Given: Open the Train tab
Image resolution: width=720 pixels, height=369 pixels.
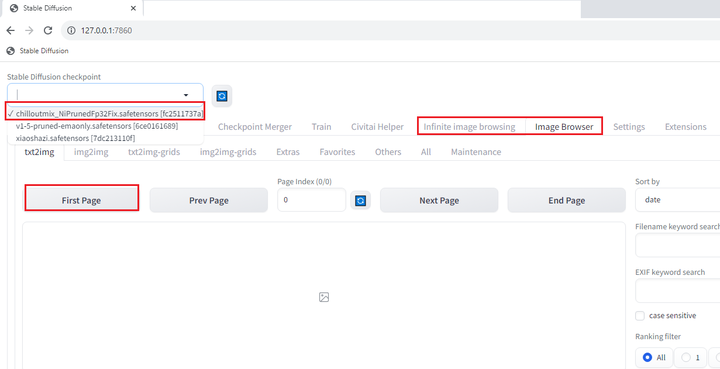Looking at the screenshot, I should point(321,127).
